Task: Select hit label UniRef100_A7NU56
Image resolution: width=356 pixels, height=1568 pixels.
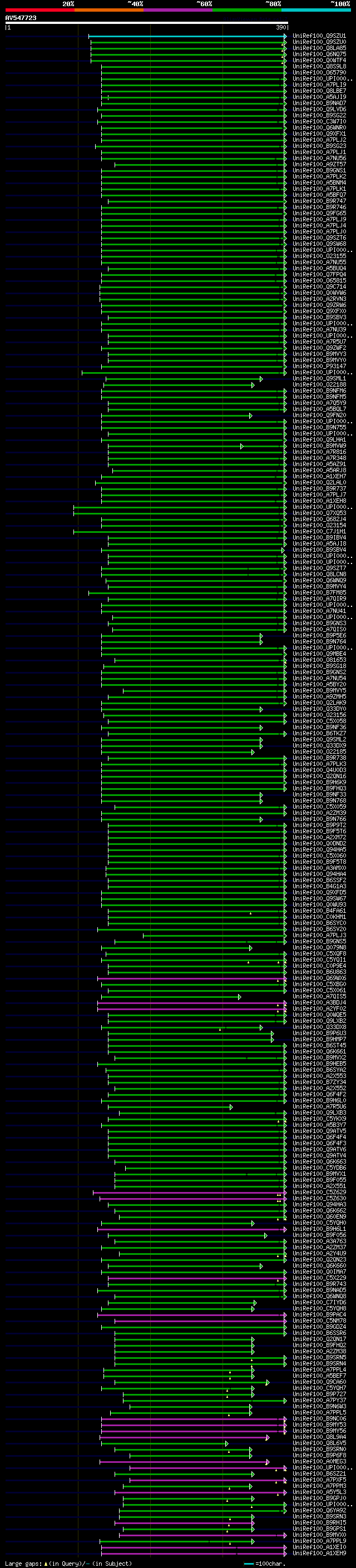Action: (x=319, y=159)
